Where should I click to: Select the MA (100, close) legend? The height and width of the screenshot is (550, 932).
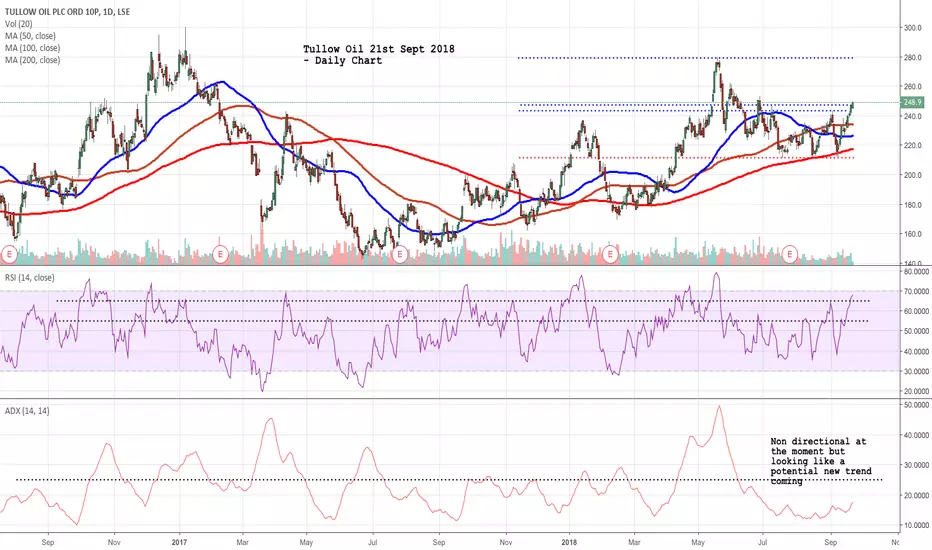[33, 48]
